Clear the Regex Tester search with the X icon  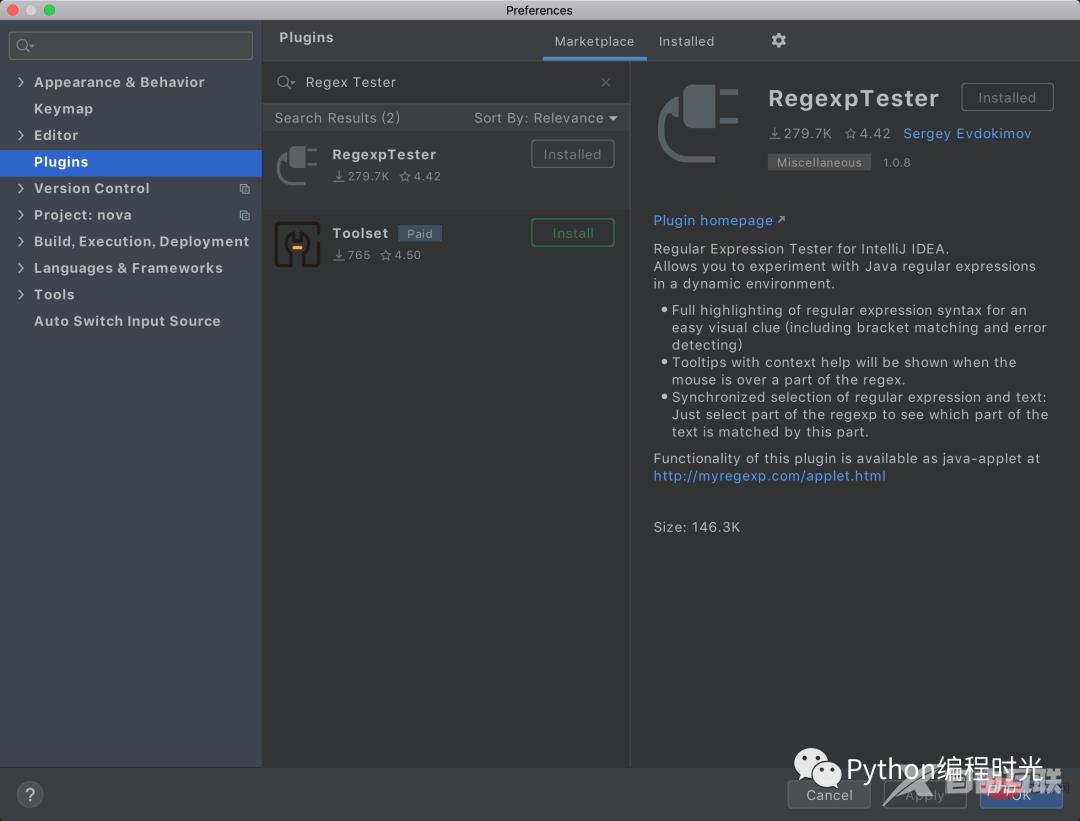pos(605,83)
